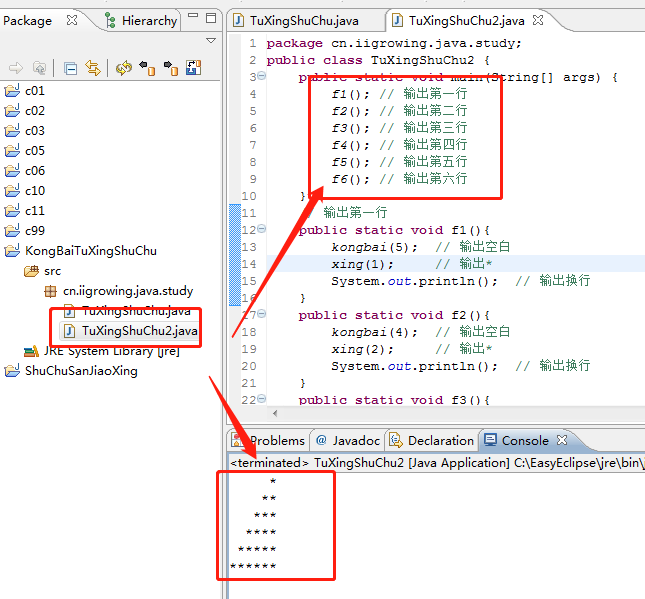Switch to the Hierarchy tab
The width and height of the screenshot is (645, 599).
pyautogui.click(x=142, y=20)
